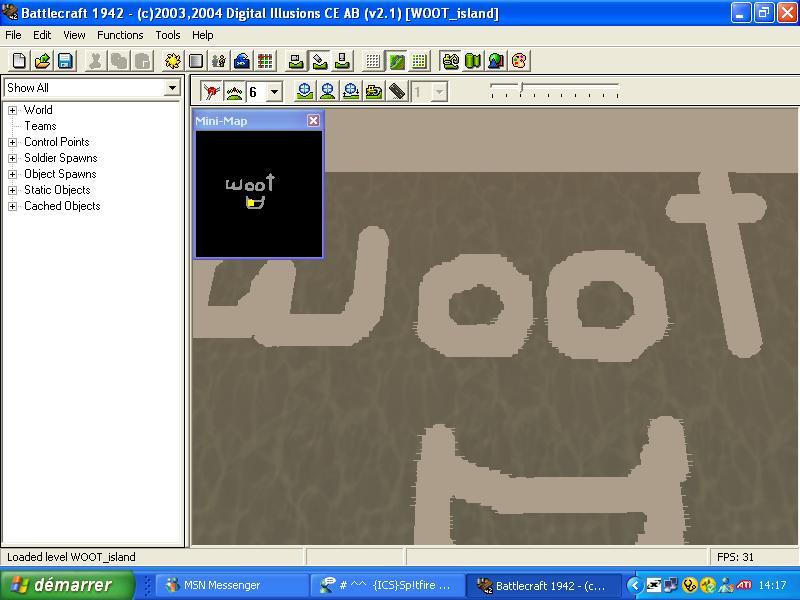800x600 pixels.
Task: Click the green folded map icon
Action: [x=473, y=61]
